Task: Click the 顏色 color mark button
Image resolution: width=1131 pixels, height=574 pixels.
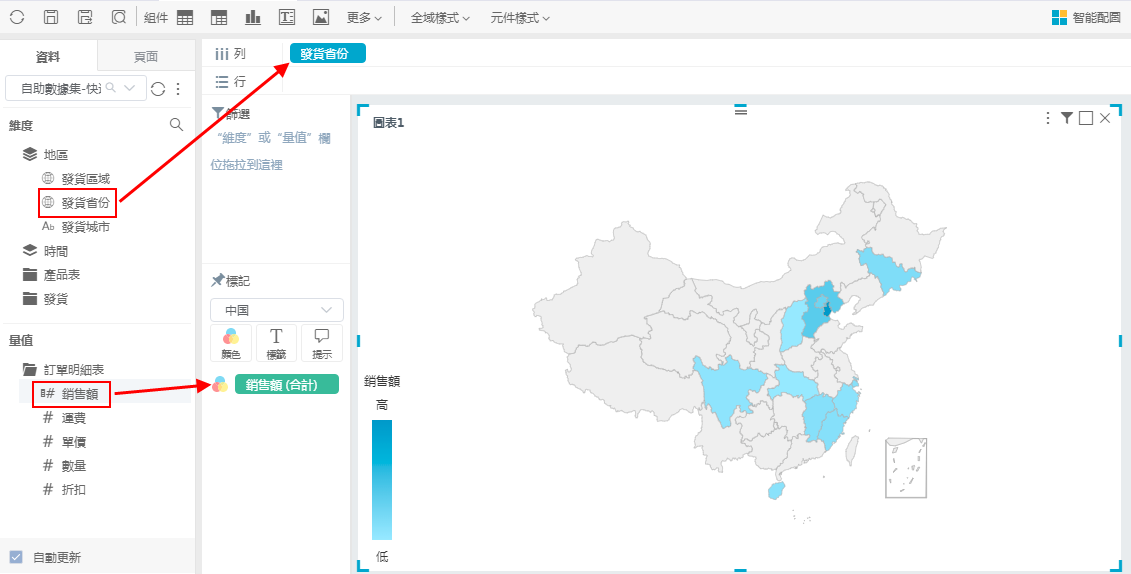Action: pyautogui.click(x=231, y=342)
